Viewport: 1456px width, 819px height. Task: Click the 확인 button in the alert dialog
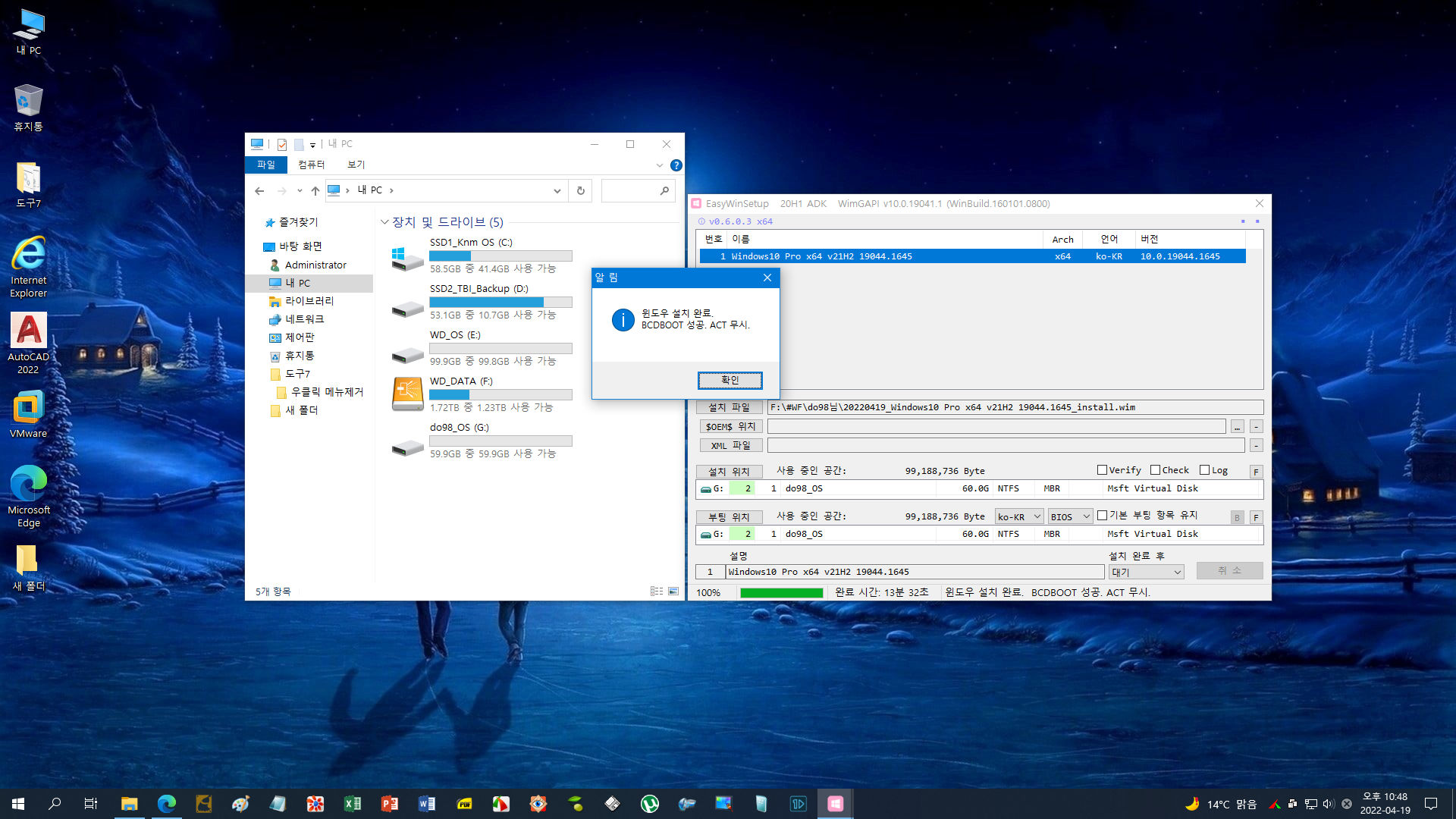(x=730, y=380)
